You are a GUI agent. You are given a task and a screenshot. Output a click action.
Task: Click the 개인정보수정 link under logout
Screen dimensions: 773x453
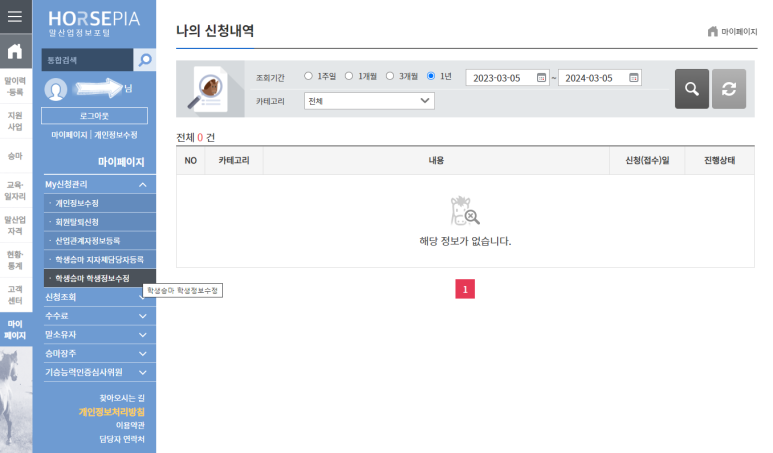pyautogui.click(x=115, y=135)
